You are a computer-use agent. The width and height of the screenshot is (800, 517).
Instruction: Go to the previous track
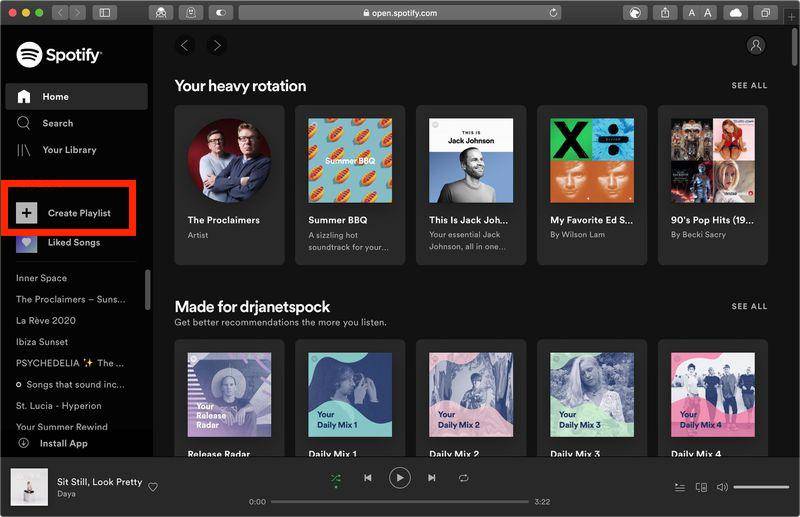point(367,478)
